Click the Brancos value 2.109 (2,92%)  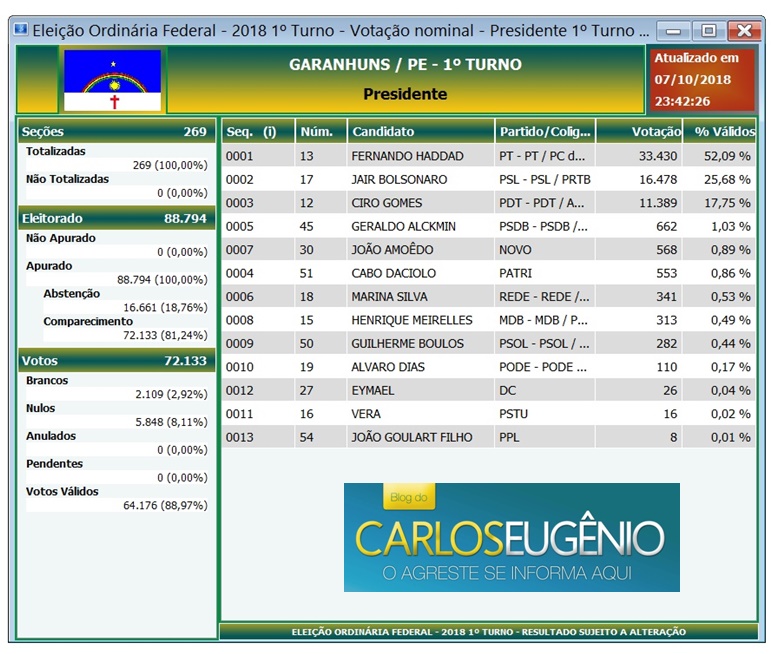coord(171,394)
